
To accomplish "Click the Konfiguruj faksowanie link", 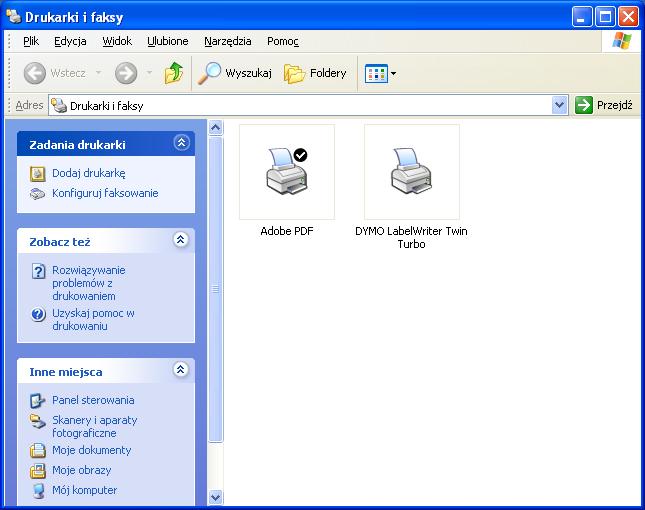I will [105, 193].
